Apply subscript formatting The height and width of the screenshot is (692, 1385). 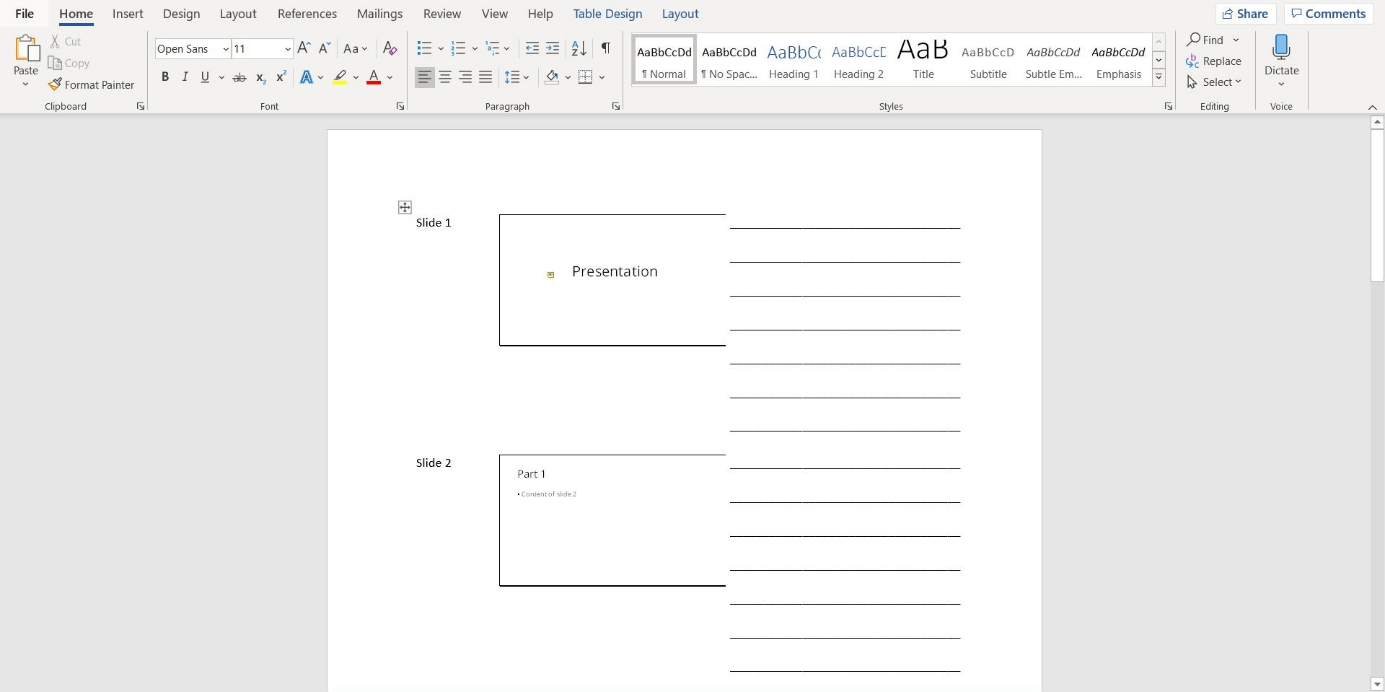260,76
